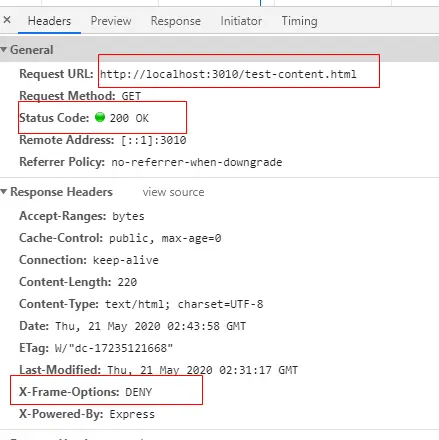This screenshot has height=440, width=439.
Task: Switch to the Headers tab
Action: tap(49, 21)
